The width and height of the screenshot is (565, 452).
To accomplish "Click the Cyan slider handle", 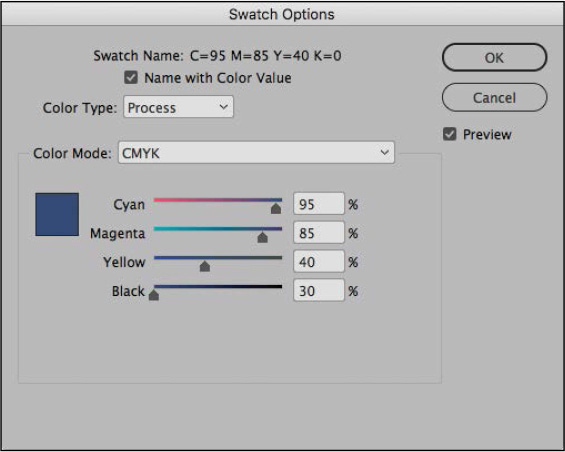I will click(x=276, y=208).
